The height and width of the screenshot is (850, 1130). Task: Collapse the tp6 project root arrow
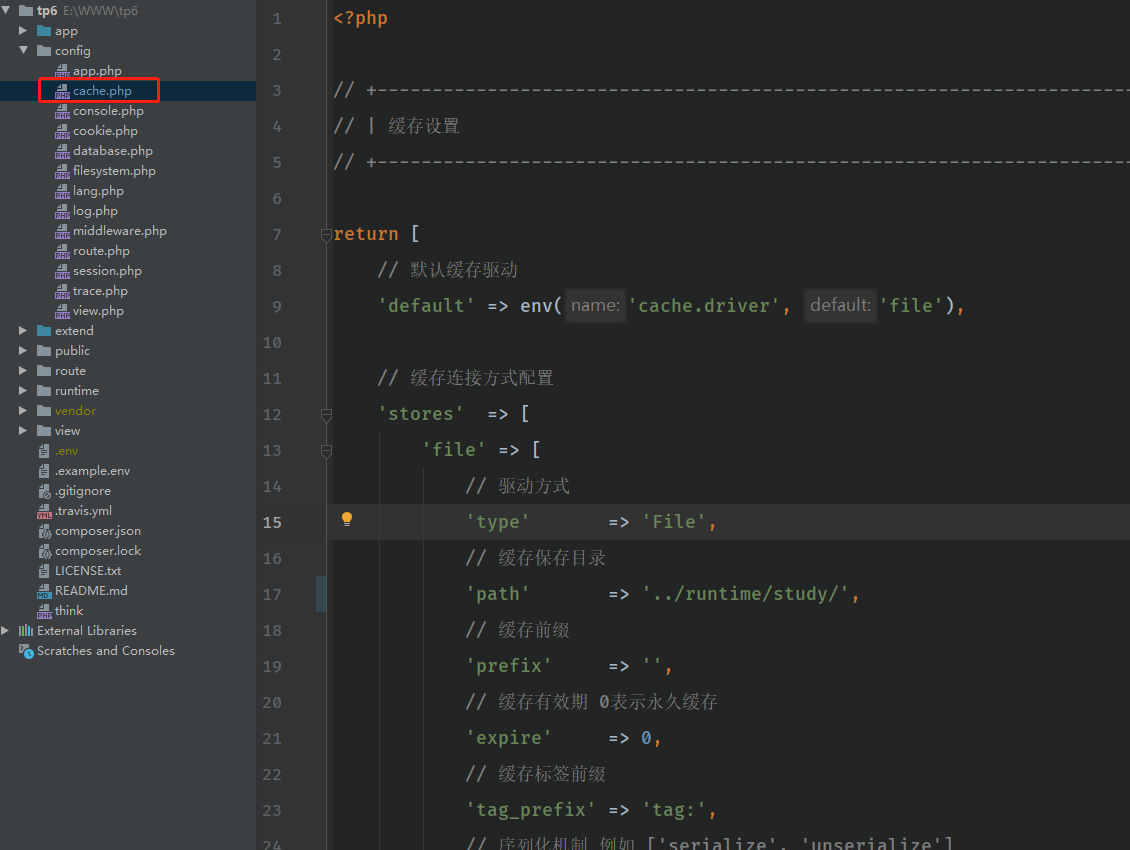click(6, 10)
